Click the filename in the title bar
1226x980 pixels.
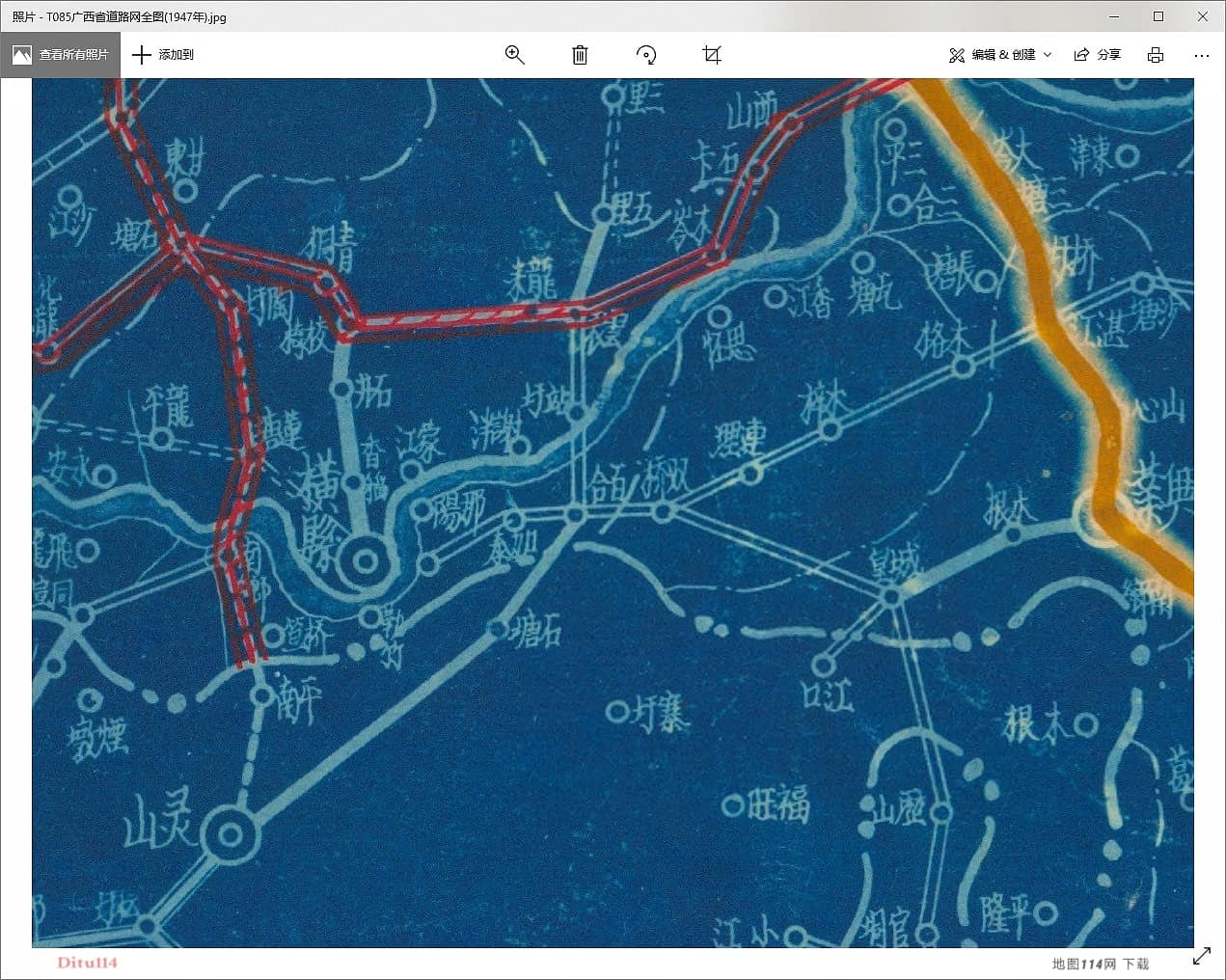(x=121, y=16)
